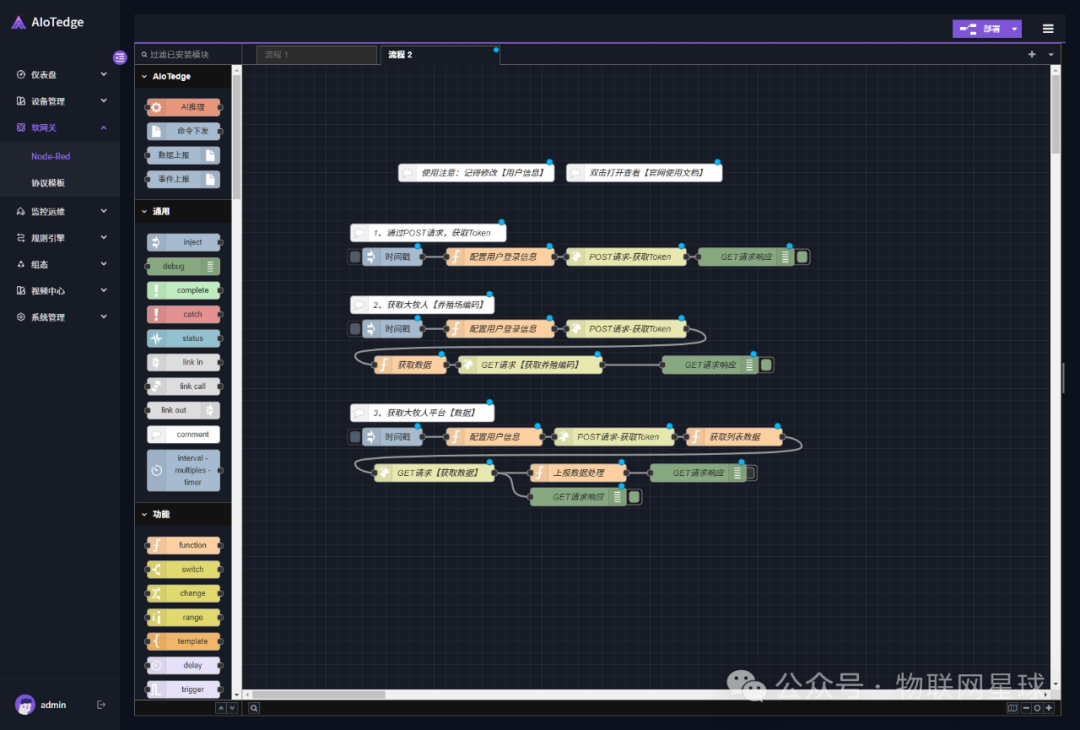Open the Node-Red sidebar link
This screenshot has width=1080, height=730.
pos(51,156)
